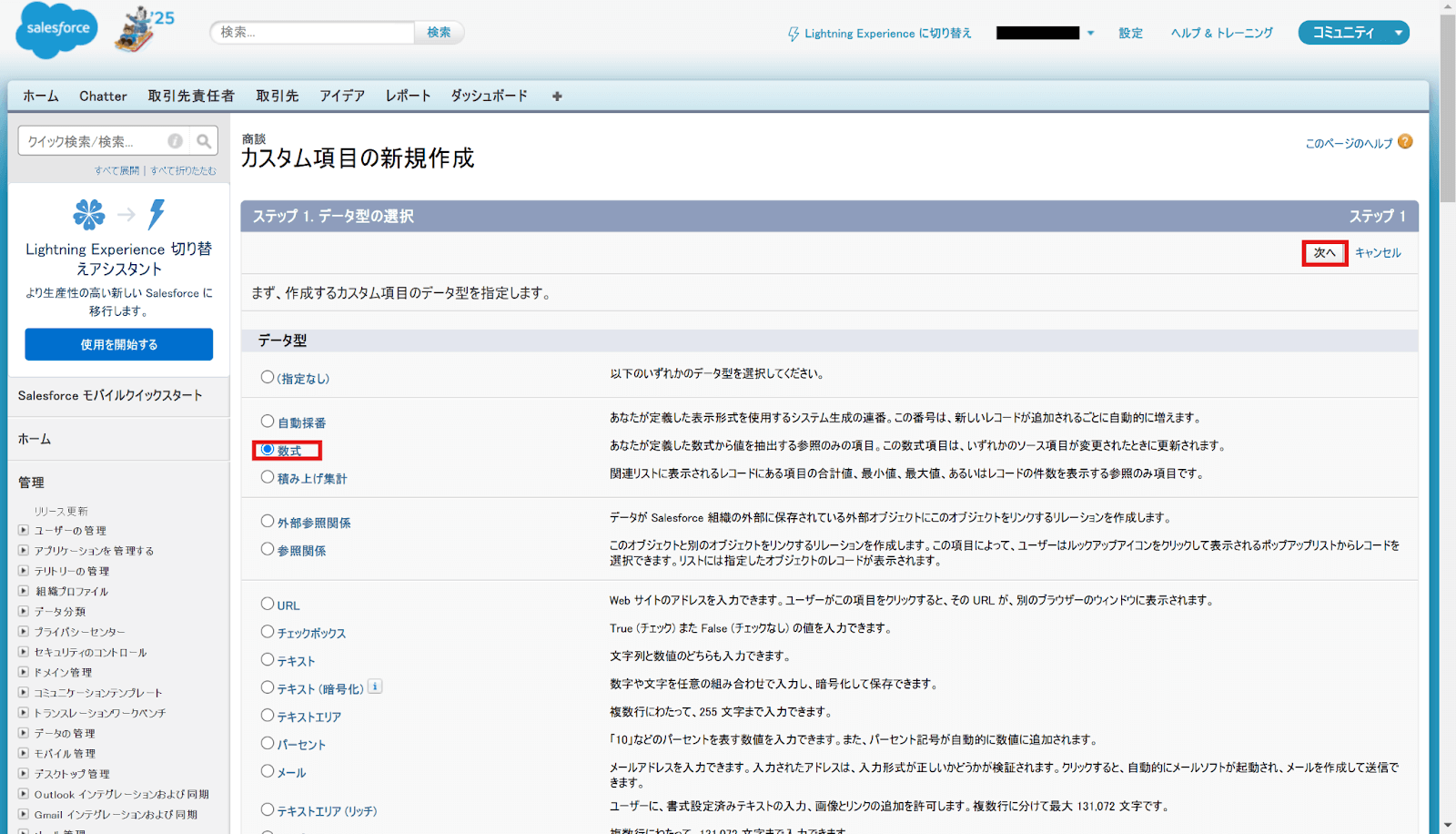This screenshot has width=1456, height=834.
Task: Select the 参照関係 radio button
Action: pyautogui.click(x=268, y=549)
